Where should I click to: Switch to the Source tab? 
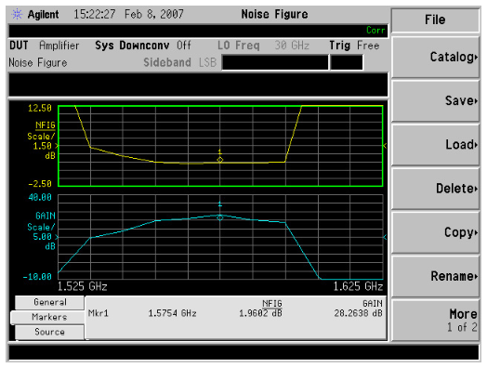50,332
